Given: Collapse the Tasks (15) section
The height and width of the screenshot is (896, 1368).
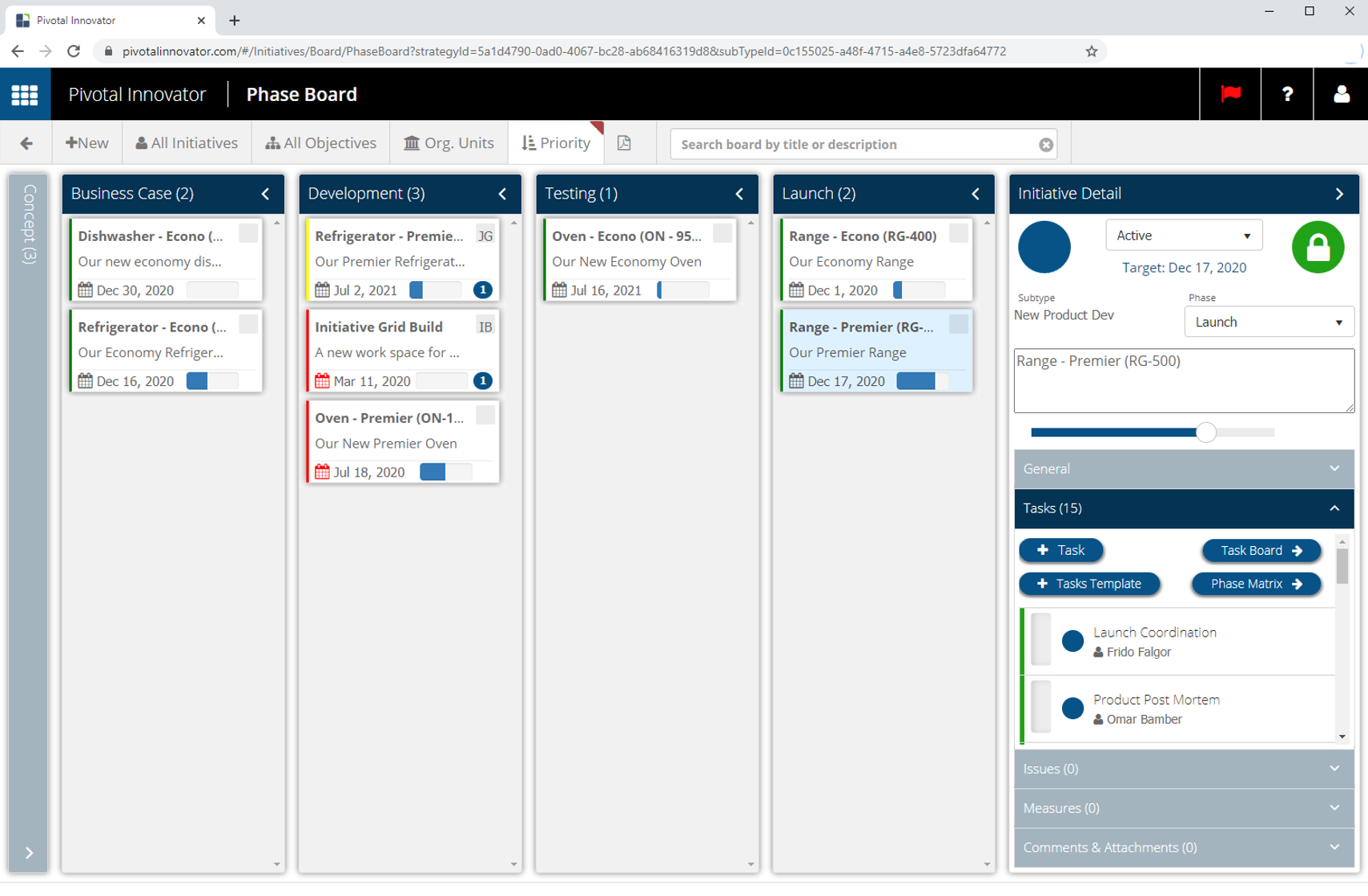Looking at the screenshot, I should pyautogui.click(x=1184, y=508).
